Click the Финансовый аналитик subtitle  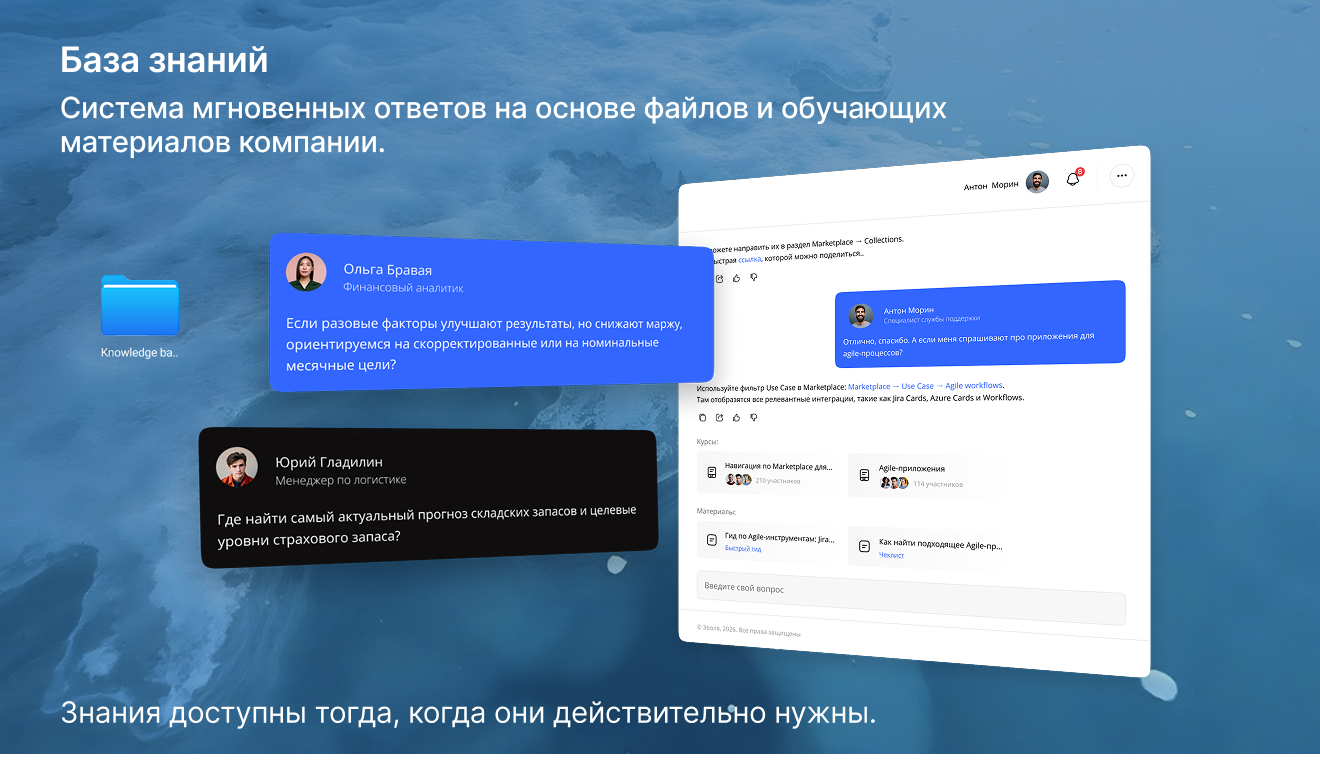tap(403, 287)
